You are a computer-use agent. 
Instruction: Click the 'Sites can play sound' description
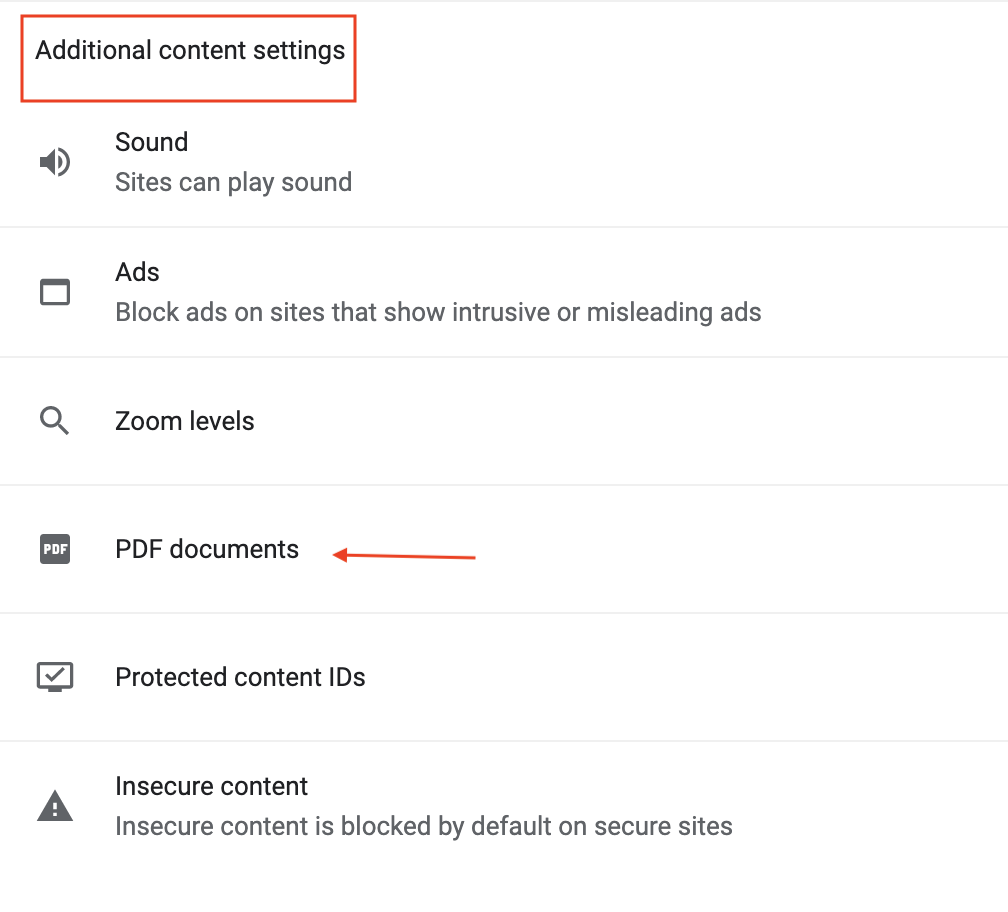233,182
